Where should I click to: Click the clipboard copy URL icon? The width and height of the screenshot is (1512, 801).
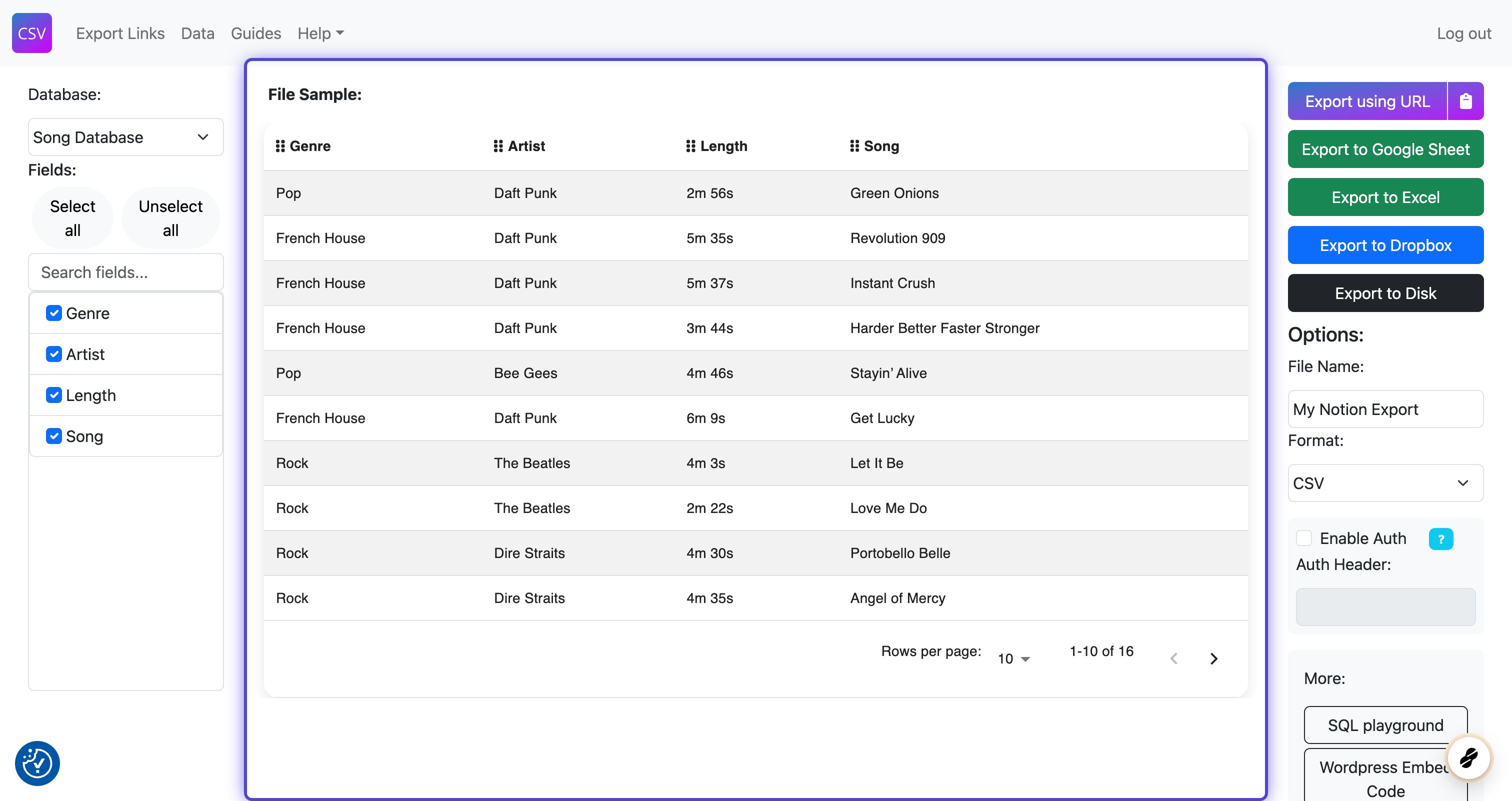tap(1465, 101)
